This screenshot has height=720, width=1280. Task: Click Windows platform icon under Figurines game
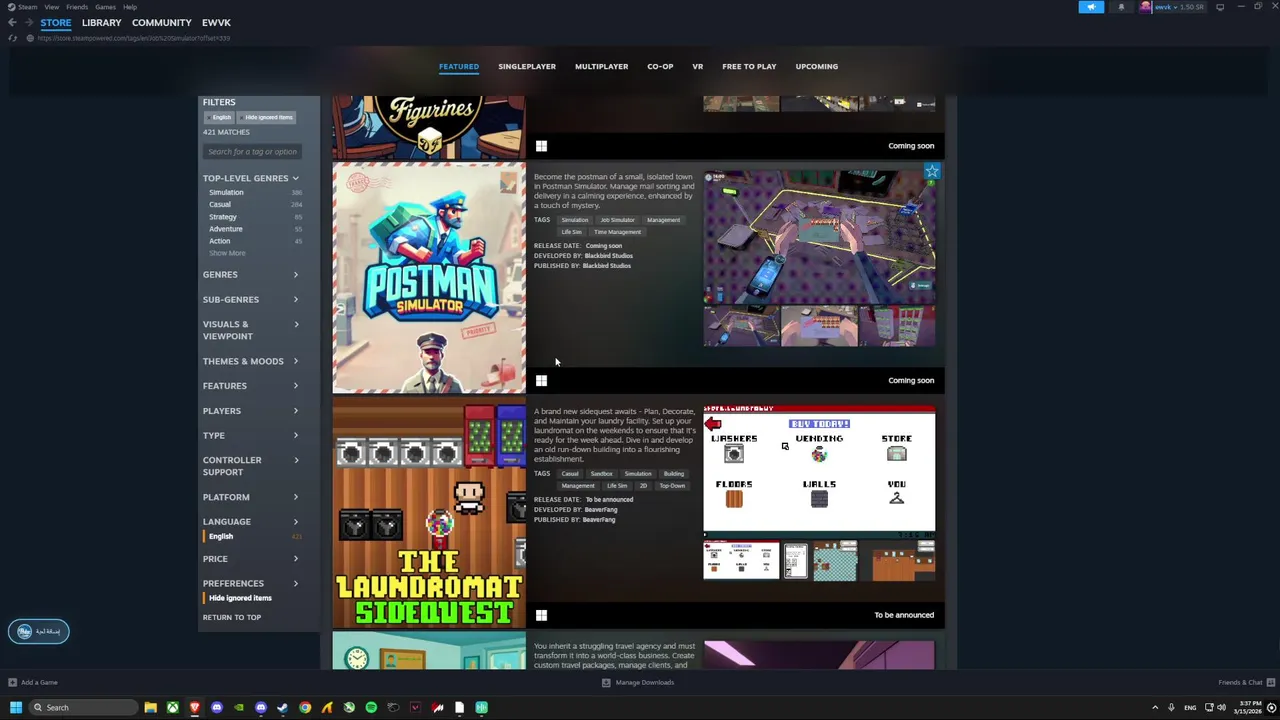(x=541, y=146)
